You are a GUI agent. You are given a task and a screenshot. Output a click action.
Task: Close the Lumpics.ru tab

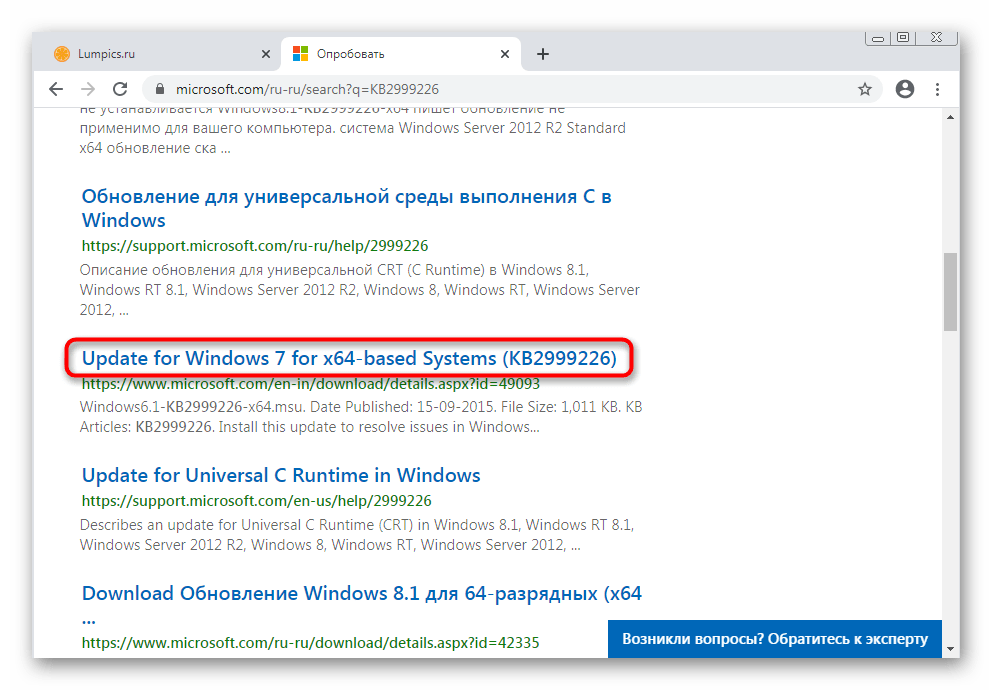click(x=266, y=54)
